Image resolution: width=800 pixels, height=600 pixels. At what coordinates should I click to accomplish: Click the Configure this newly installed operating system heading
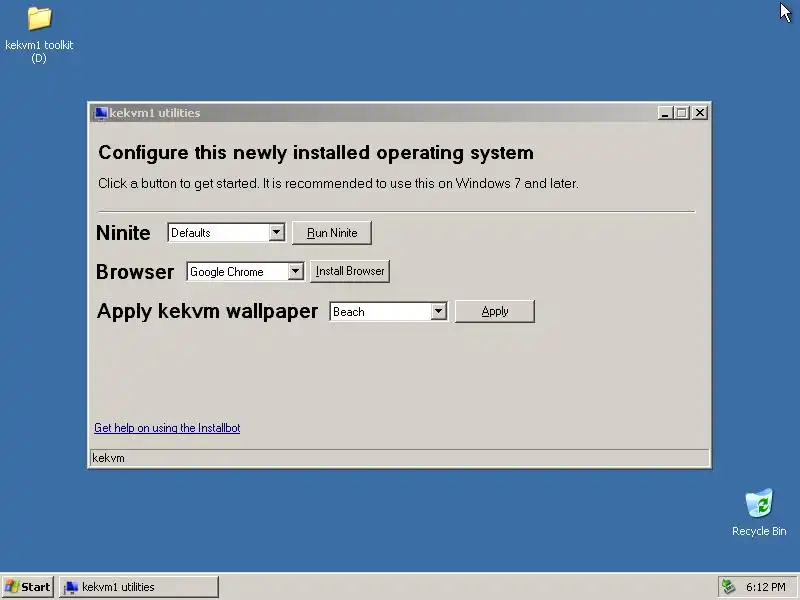coord(316,153)
